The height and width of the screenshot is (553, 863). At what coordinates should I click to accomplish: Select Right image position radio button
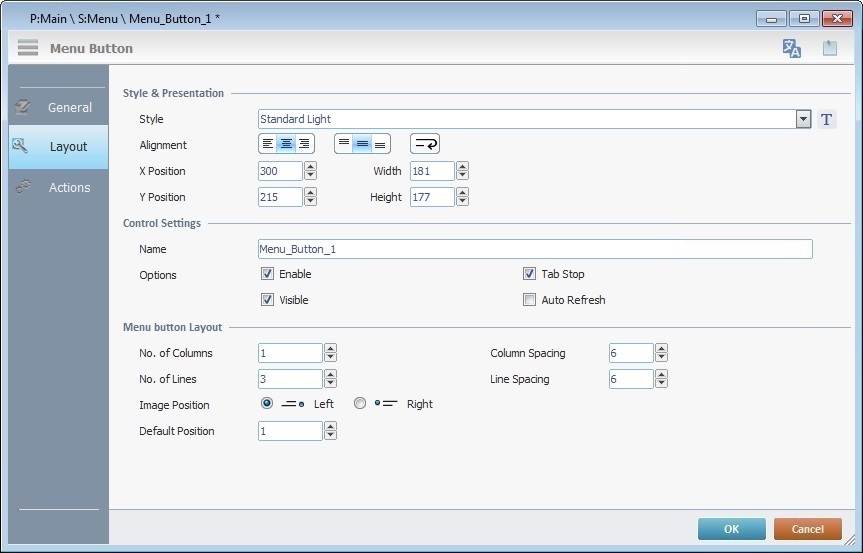click(360, 404)
